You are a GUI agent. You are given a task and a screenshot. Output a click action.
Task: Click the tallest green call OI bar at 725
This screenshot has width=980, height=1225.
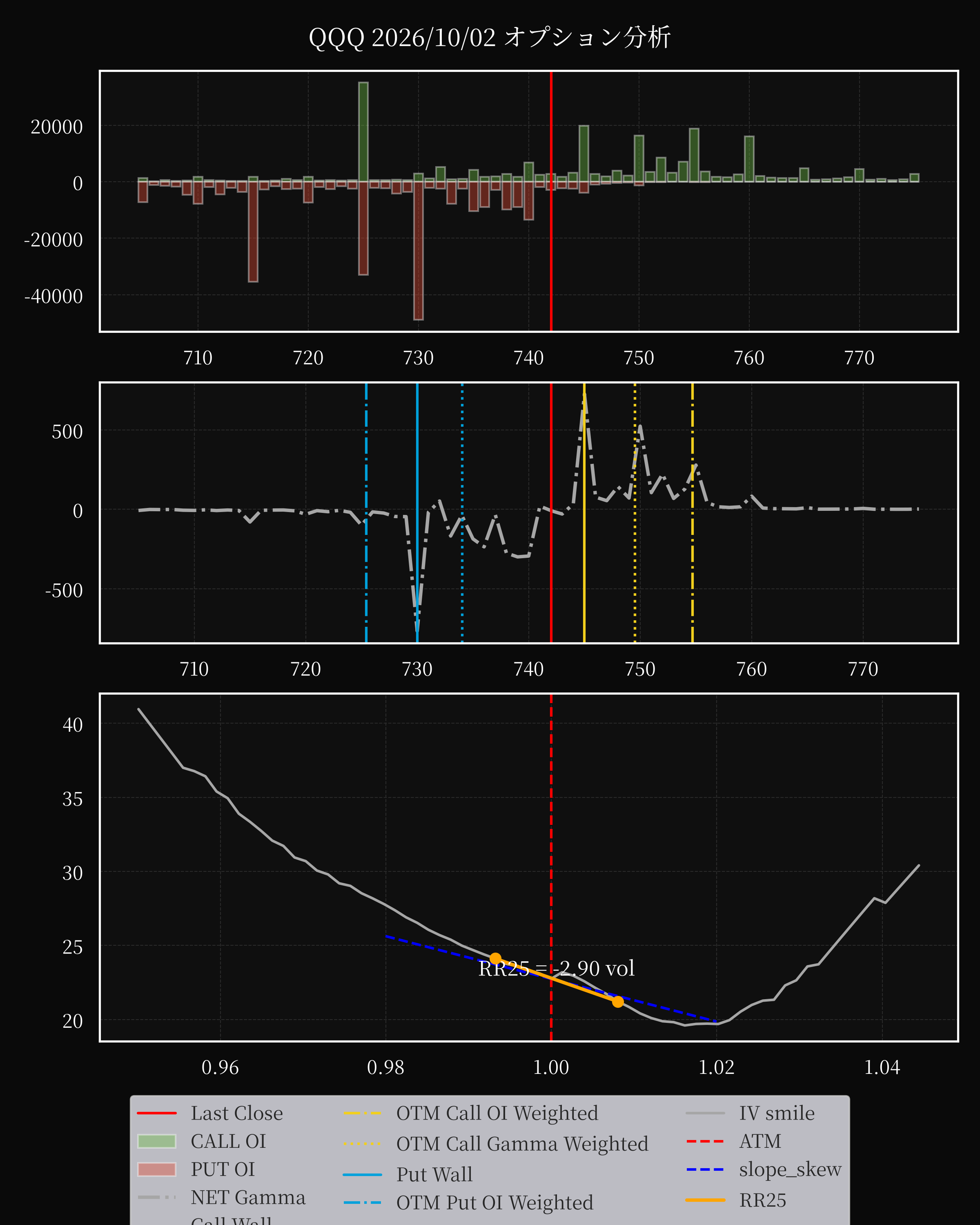click(x=363, y=132)
